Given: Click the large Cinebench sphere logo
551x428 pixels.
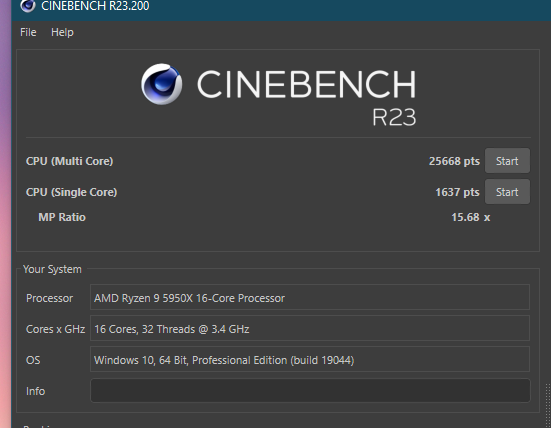Looking at the screenshot, I should click(x=162, y=84).
